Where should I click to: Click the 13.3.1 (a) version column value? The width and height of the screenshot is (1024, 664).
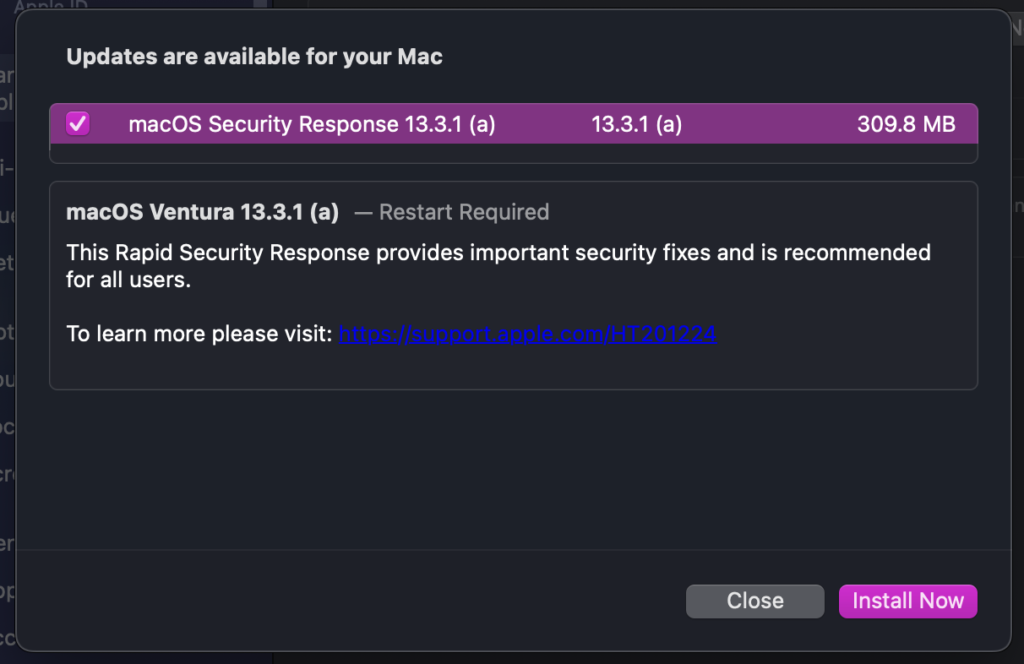637,124
